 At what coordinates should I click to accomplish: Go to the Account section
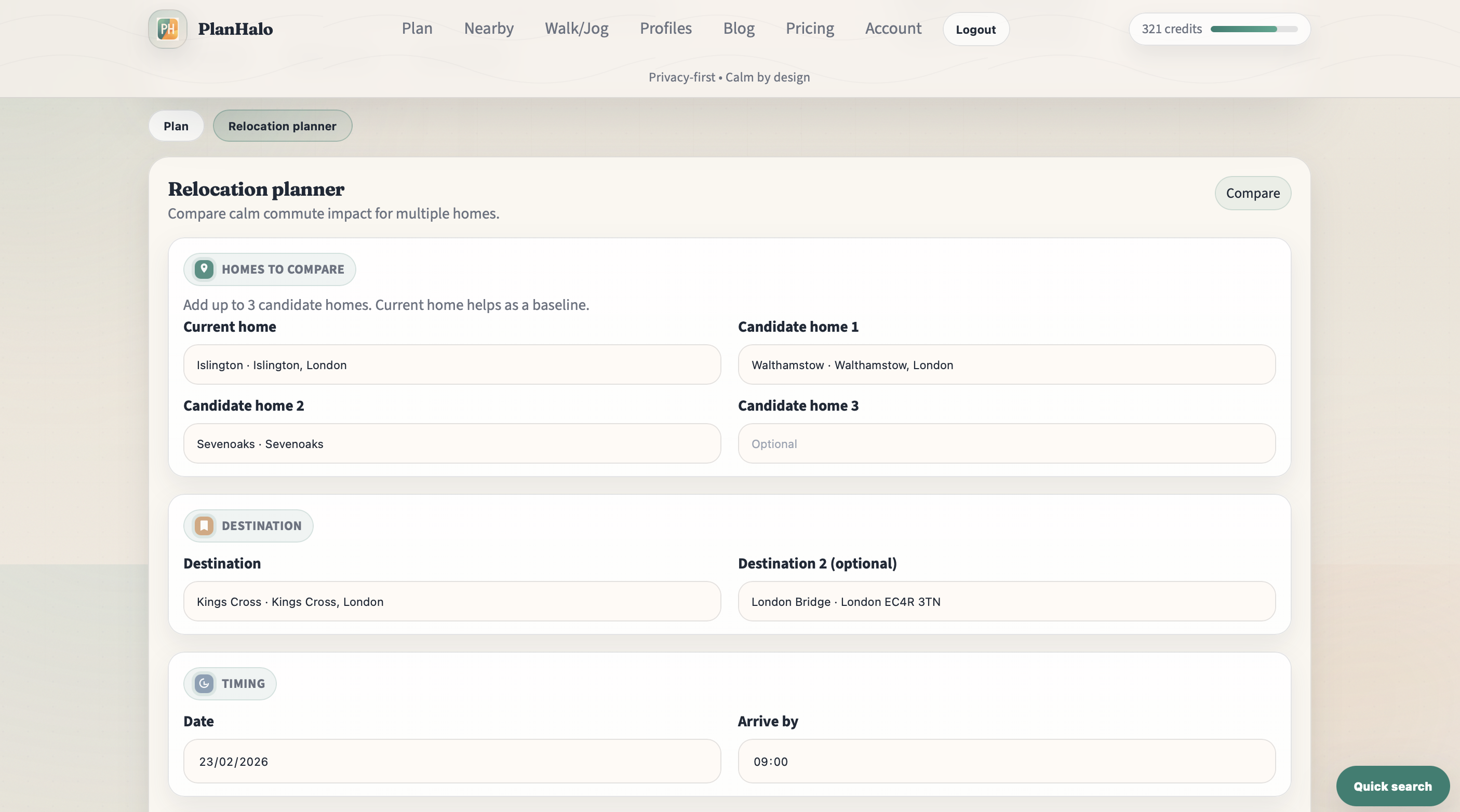(x=893, y=29)
